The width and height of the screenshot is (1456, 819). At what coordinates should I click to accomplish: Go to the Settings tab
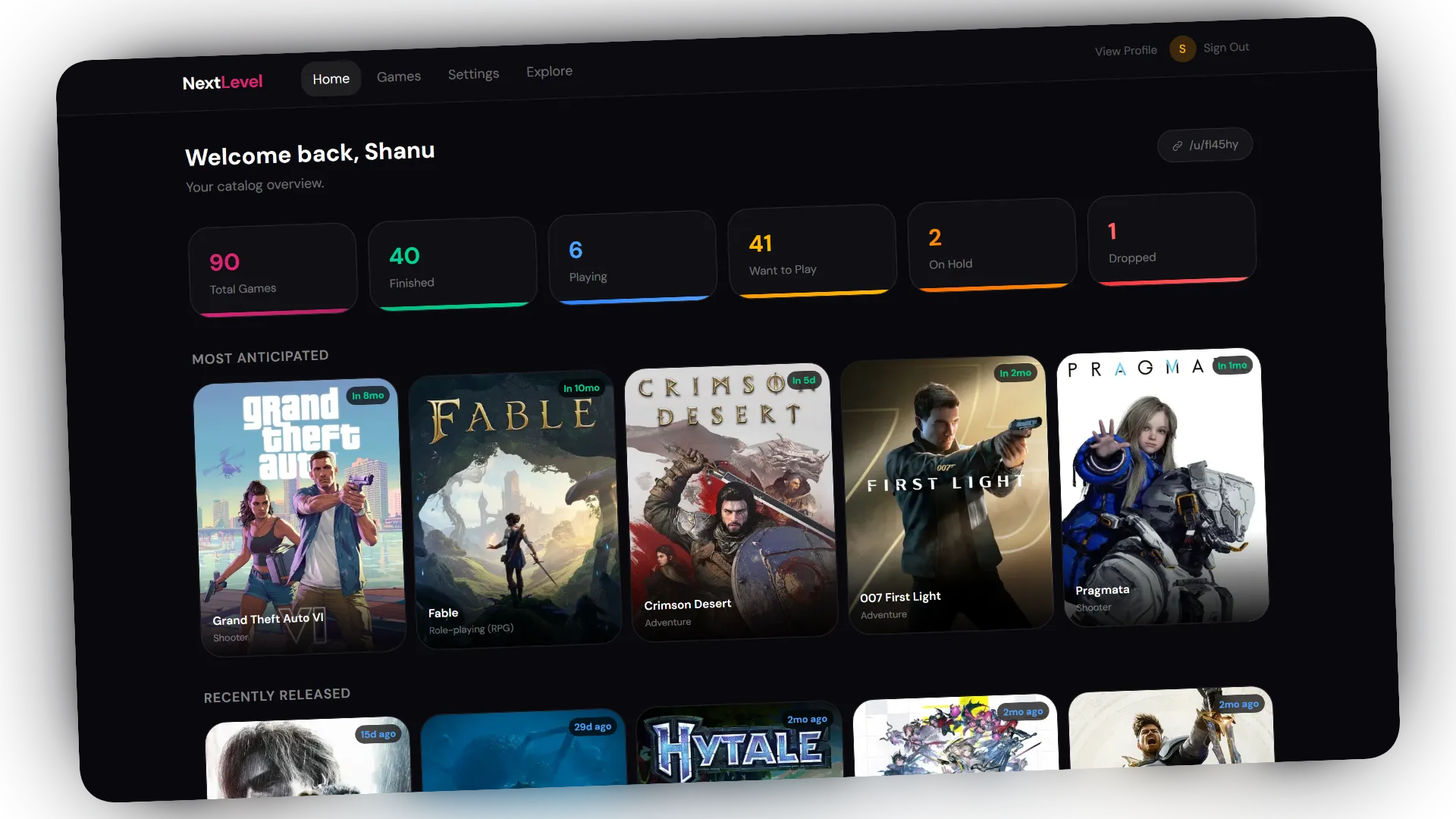tap(473, 74)
